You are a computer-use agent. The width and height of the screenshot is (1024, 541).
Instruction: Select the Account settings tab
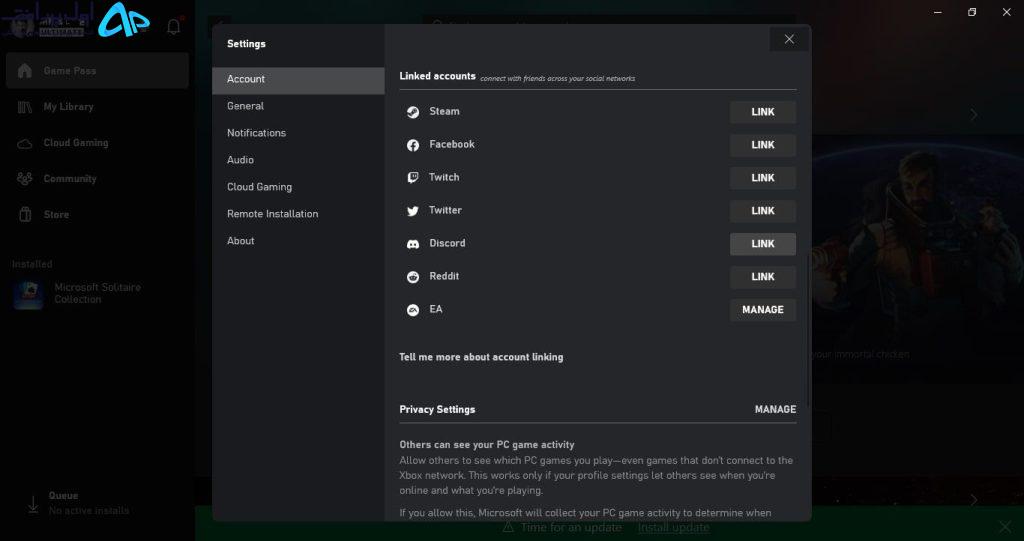pyautogui.click(x=298, y=79)
